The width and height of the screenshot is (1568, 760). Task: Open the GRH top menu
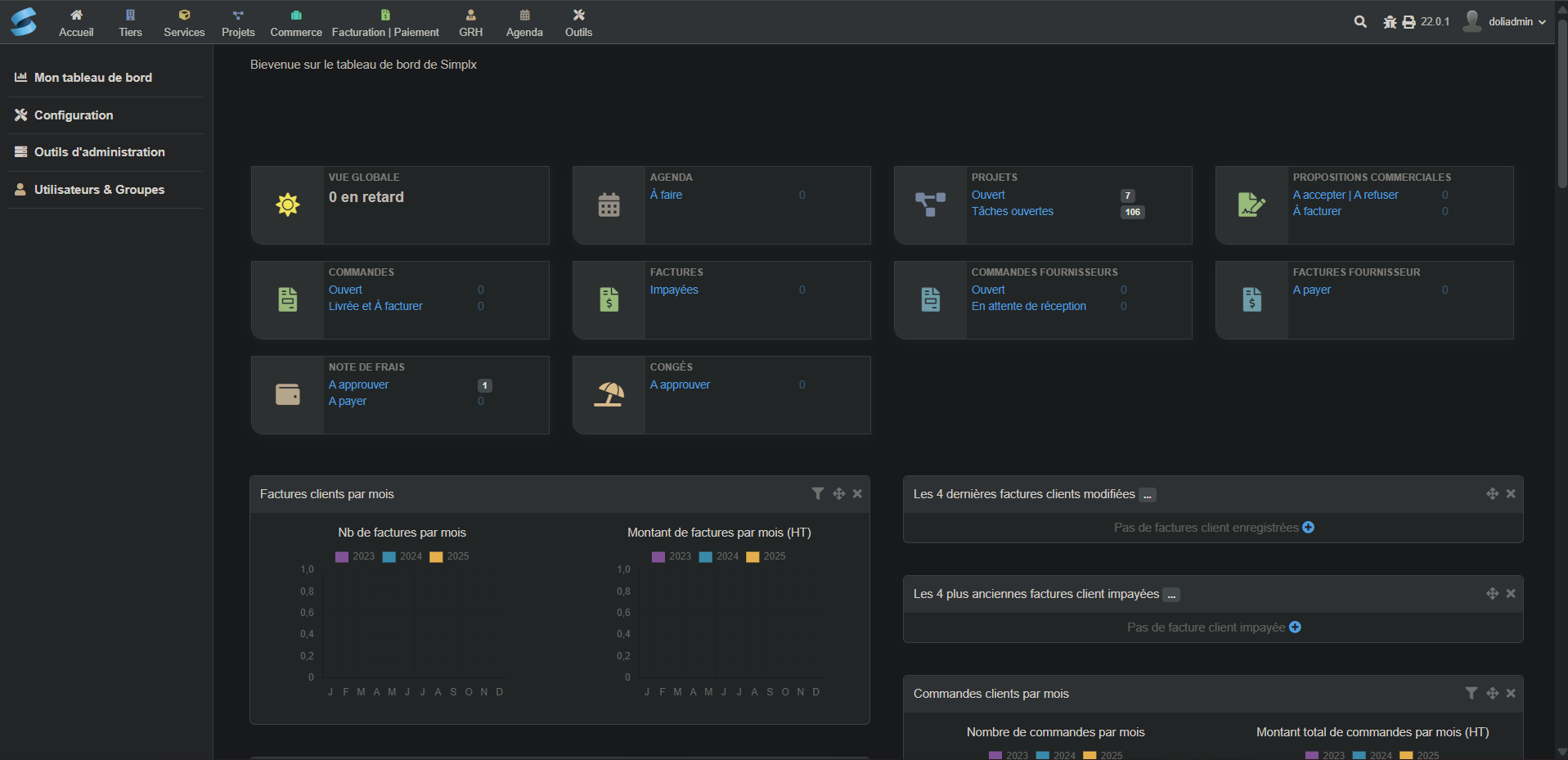tap(470, 22)
